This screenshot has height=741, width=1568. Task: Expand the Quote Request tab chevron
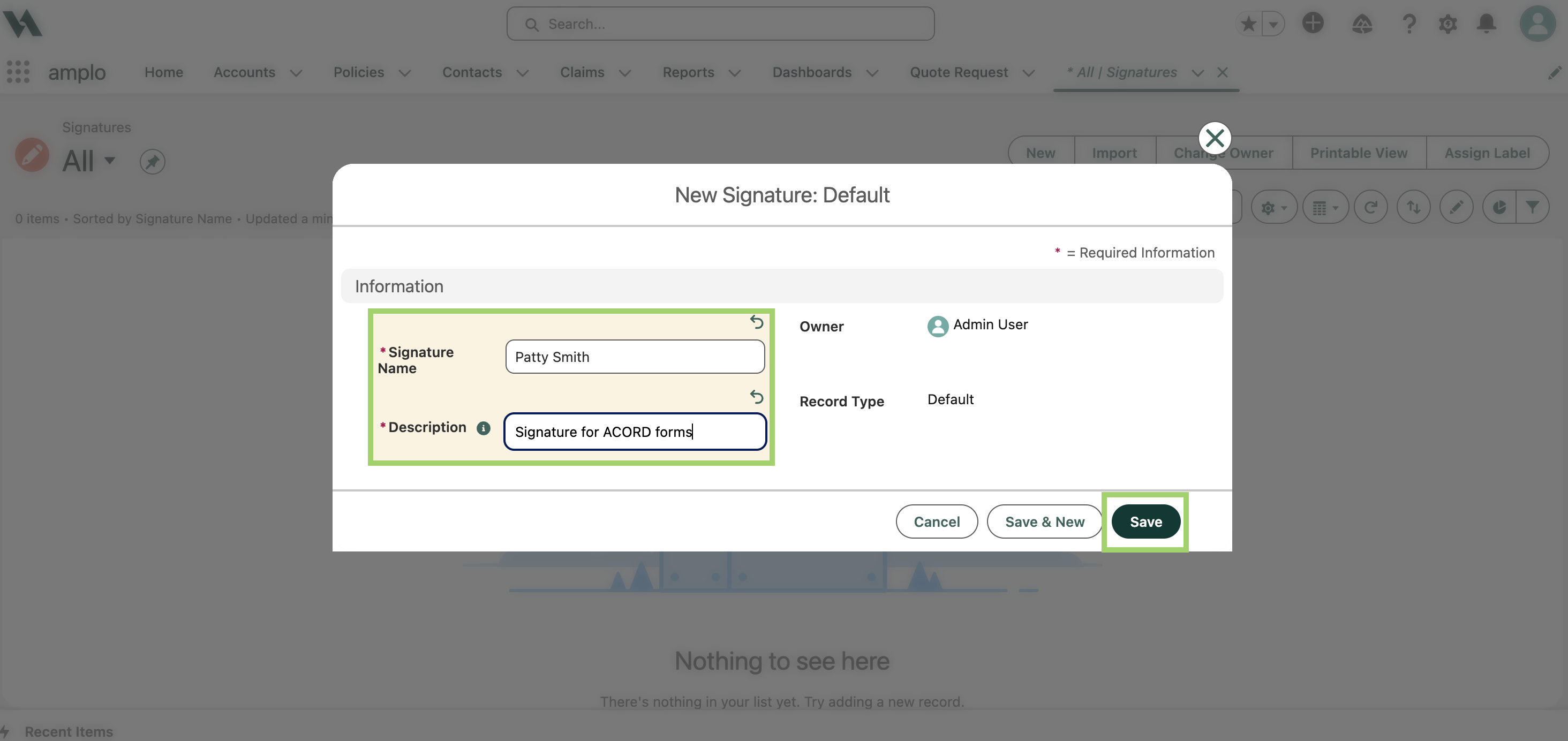(1029, 73)
